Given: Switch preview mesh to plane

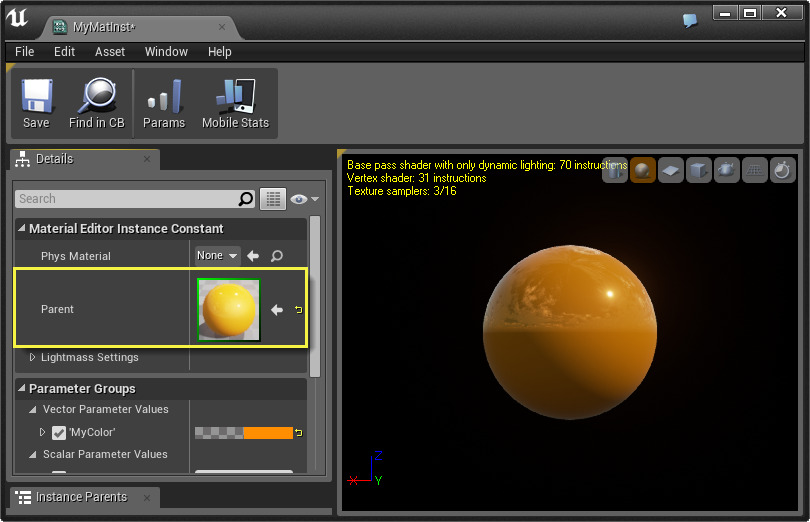Looking at the screenshot, I should [670, 171].
